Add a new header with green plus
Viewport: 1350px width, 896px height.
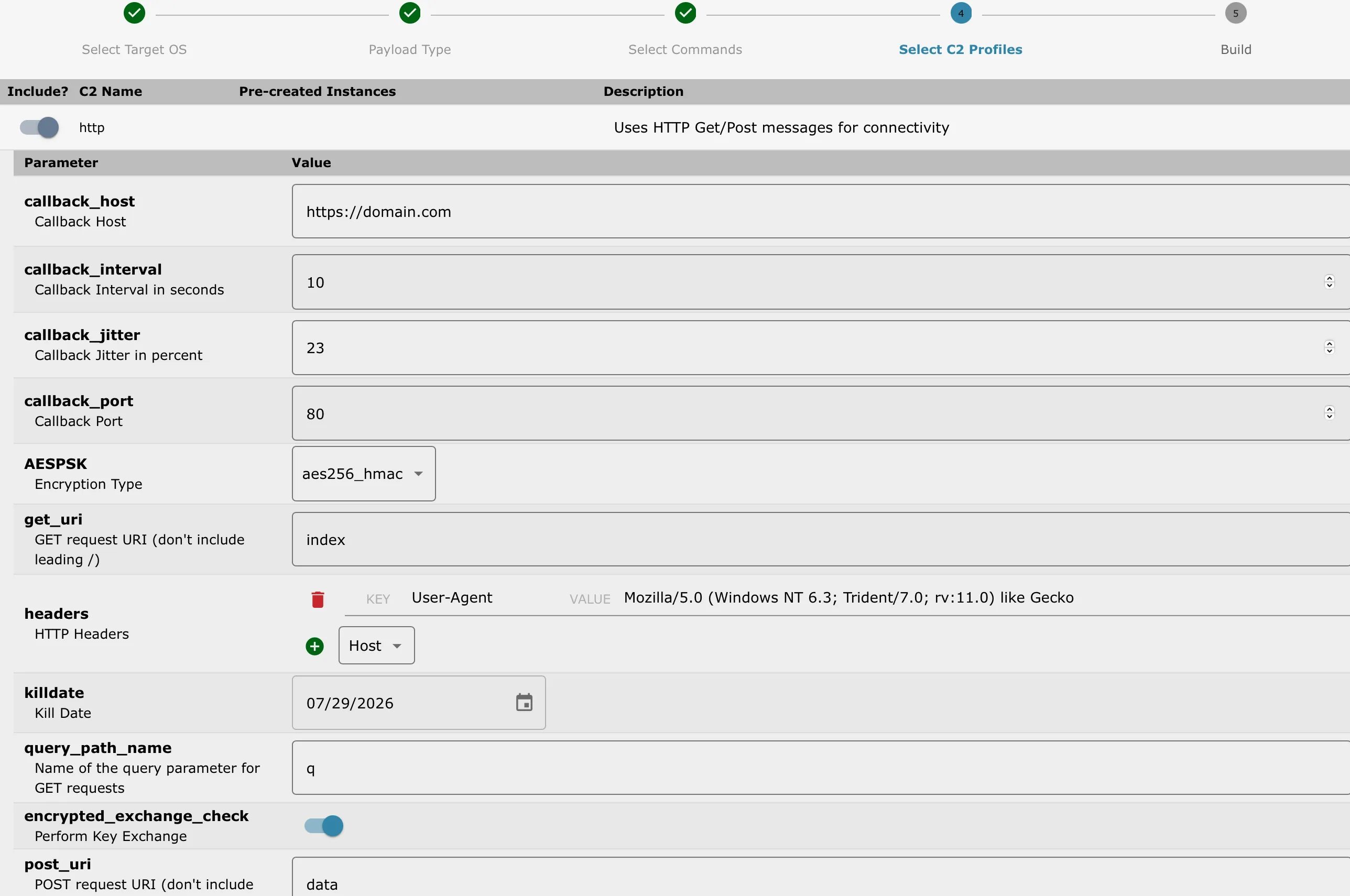click(x=314, y=646)
